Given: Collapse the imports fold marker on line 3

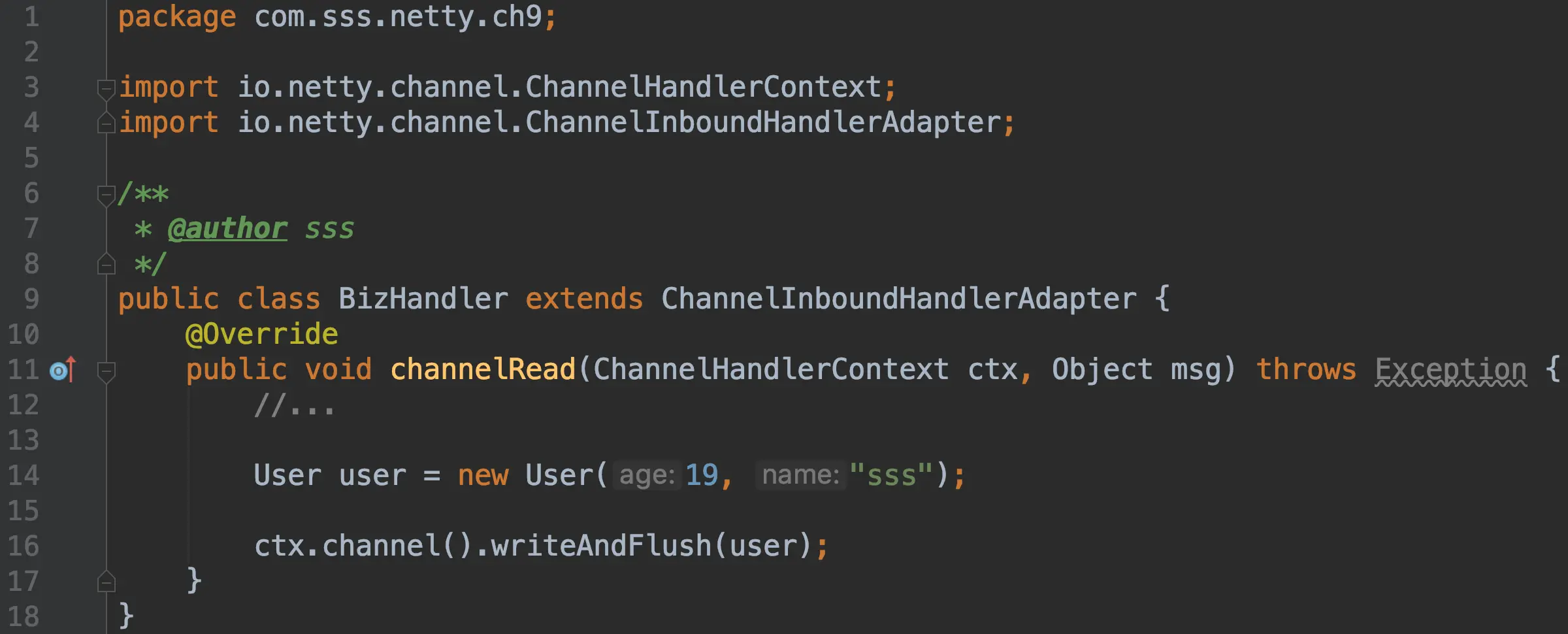Looking at the screenshot, I should coord(106,89).
